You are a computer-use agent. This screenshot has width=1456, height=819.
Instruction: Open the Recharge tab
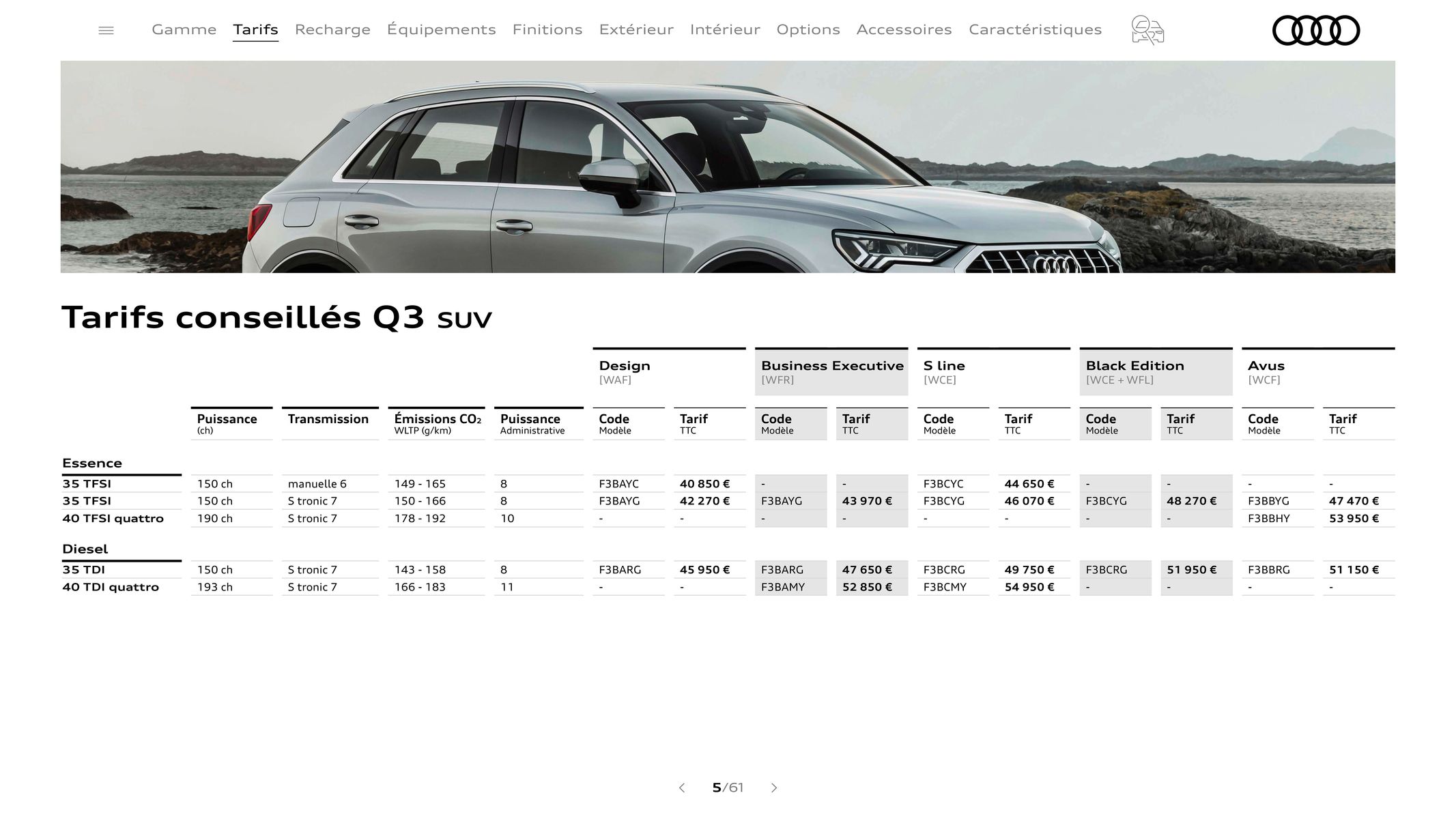332,29
